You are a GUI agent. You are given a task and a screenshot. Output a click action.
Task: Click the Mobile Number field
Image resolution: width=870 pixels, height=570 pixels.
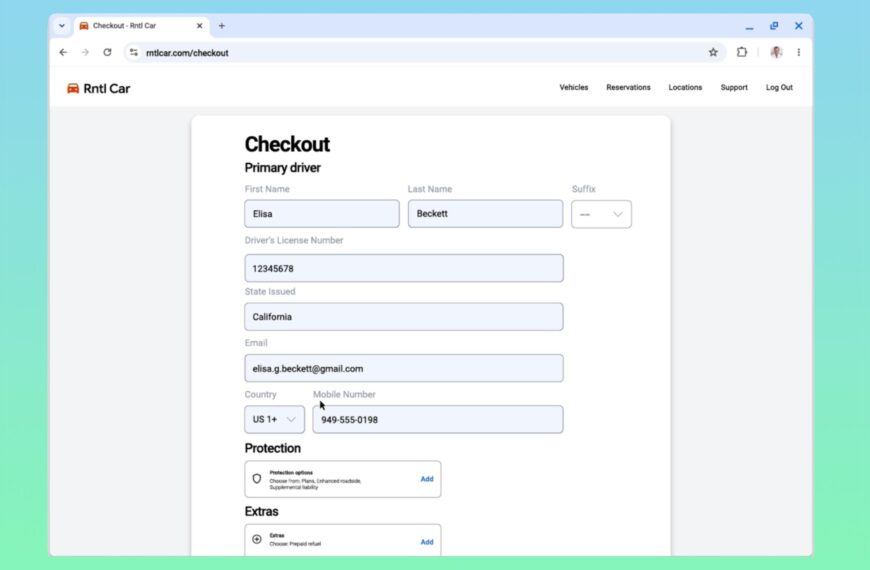tap(438, 420)
